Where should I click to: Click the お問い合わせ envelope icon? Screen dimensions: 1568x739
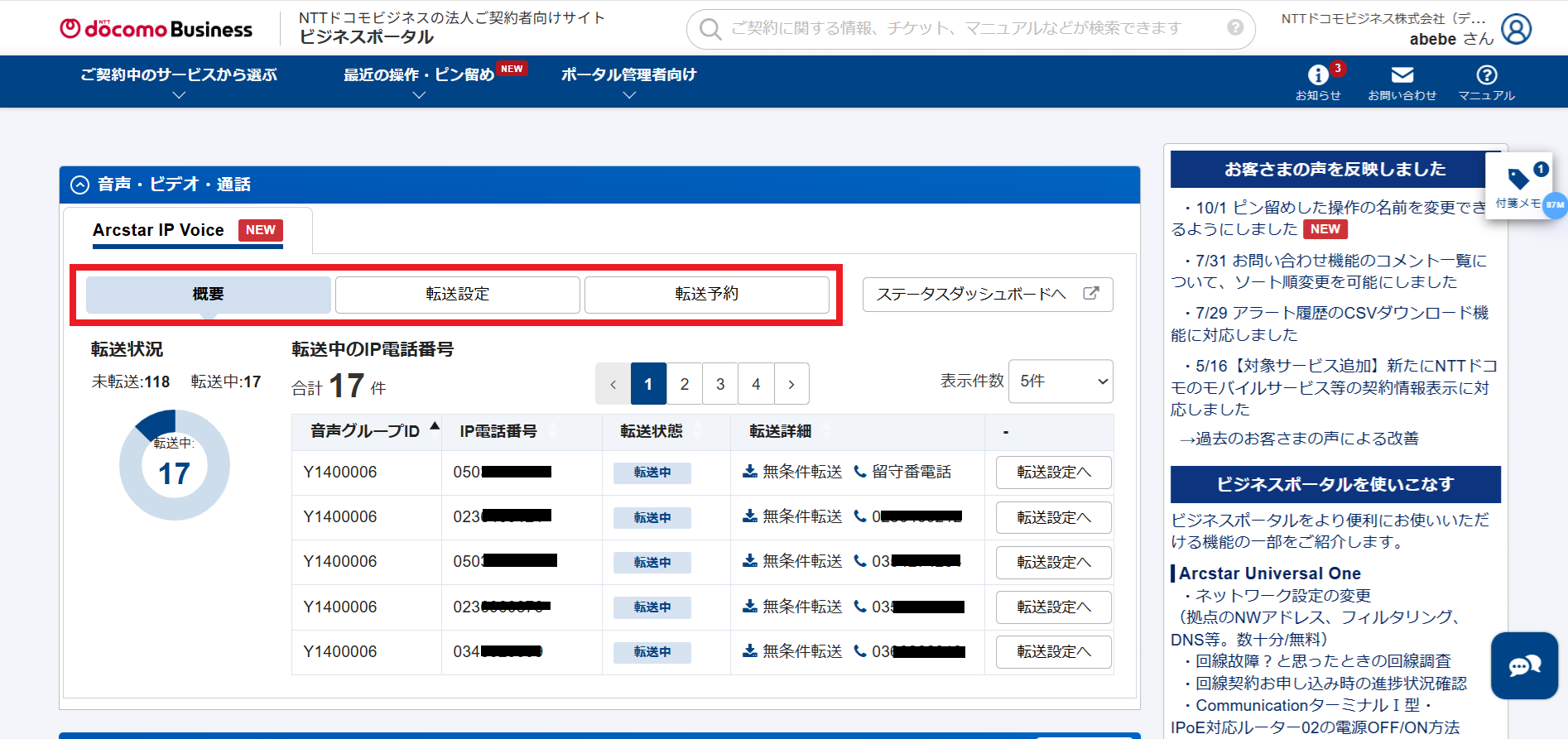pos(1402,76)
